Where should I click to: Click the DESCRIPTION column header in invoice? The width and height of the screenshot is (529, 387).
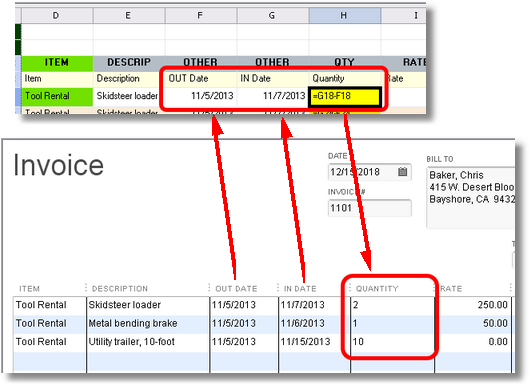pyautogui.click(x=120, y=289)
